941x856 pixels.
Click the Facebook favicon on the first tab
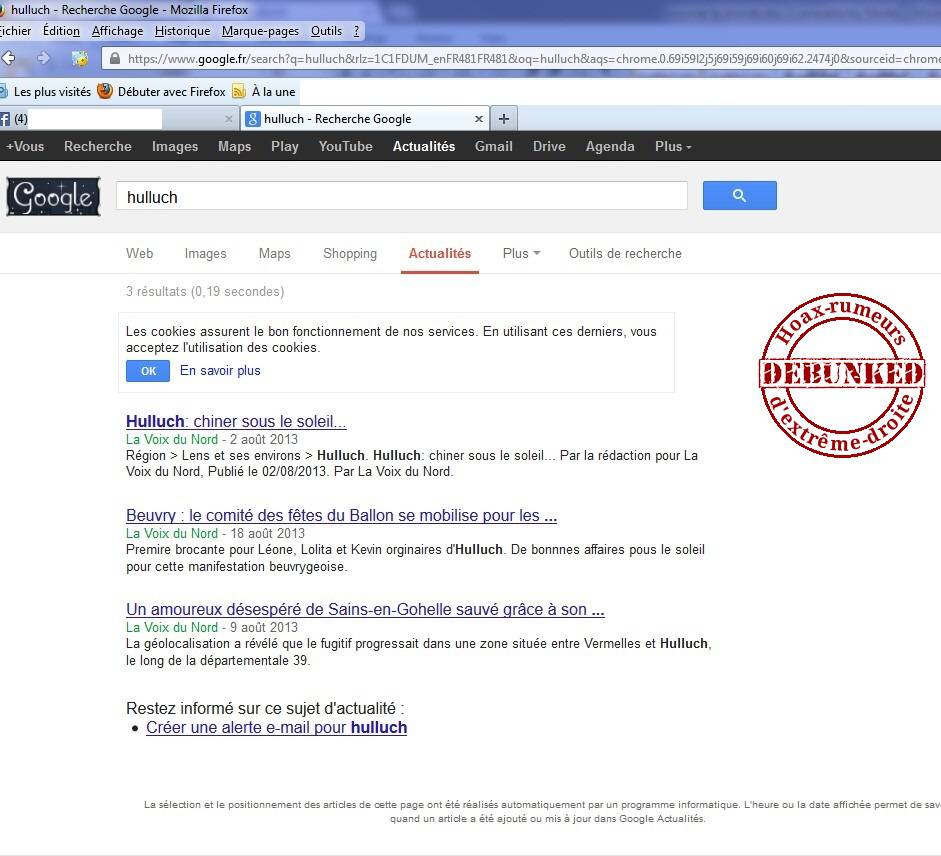pos(5,119)
